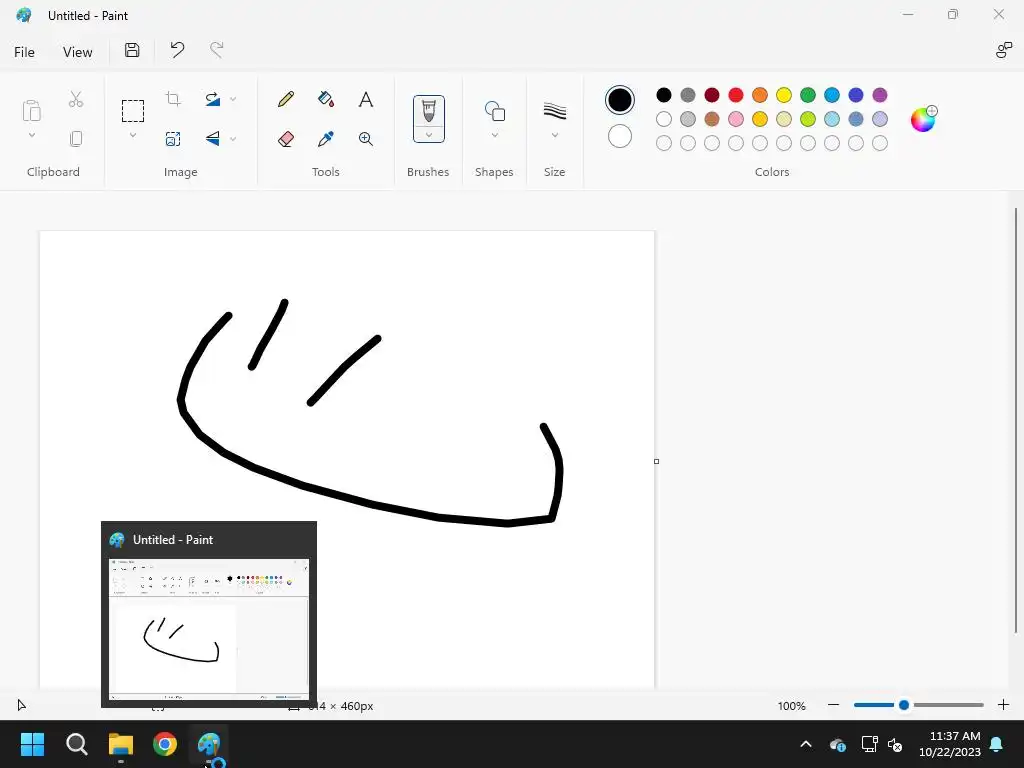This screenshot has width=1024, height=768.
Task: Pick the red color swatch
Action: point(736,95)
